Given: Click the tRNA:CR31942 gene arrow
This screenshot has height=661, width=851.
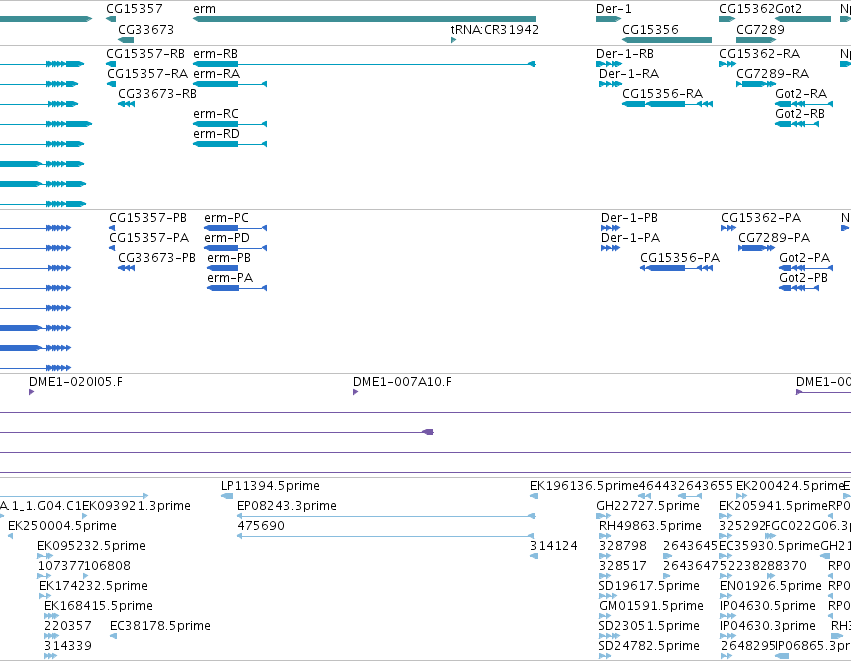Looking at the screenshot, I should coord(453,40).
